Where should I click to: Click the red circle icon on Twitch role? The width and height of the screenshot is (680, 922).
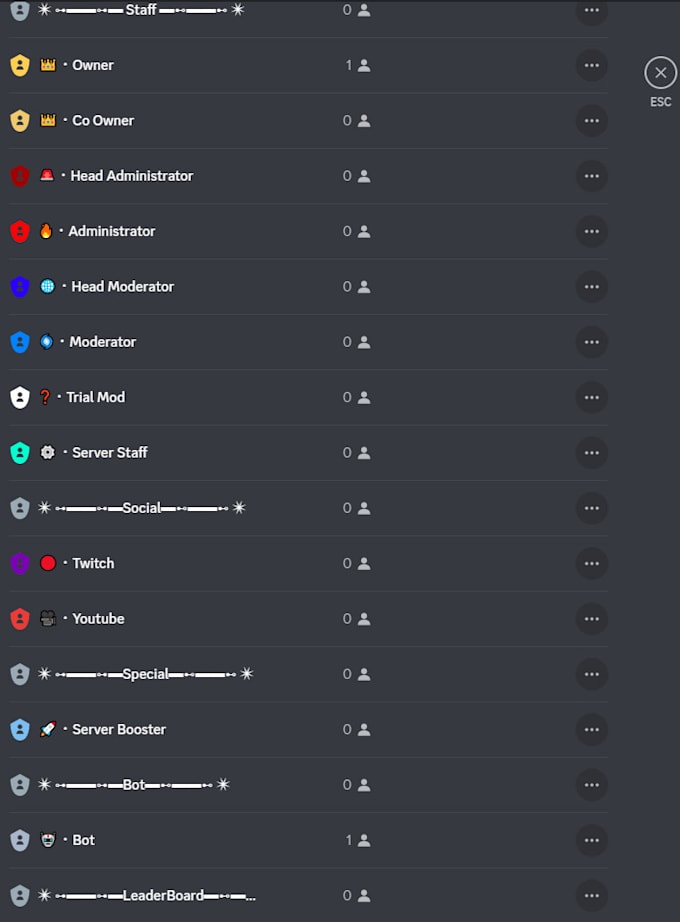pyautogui.click(x=47, y=563)
